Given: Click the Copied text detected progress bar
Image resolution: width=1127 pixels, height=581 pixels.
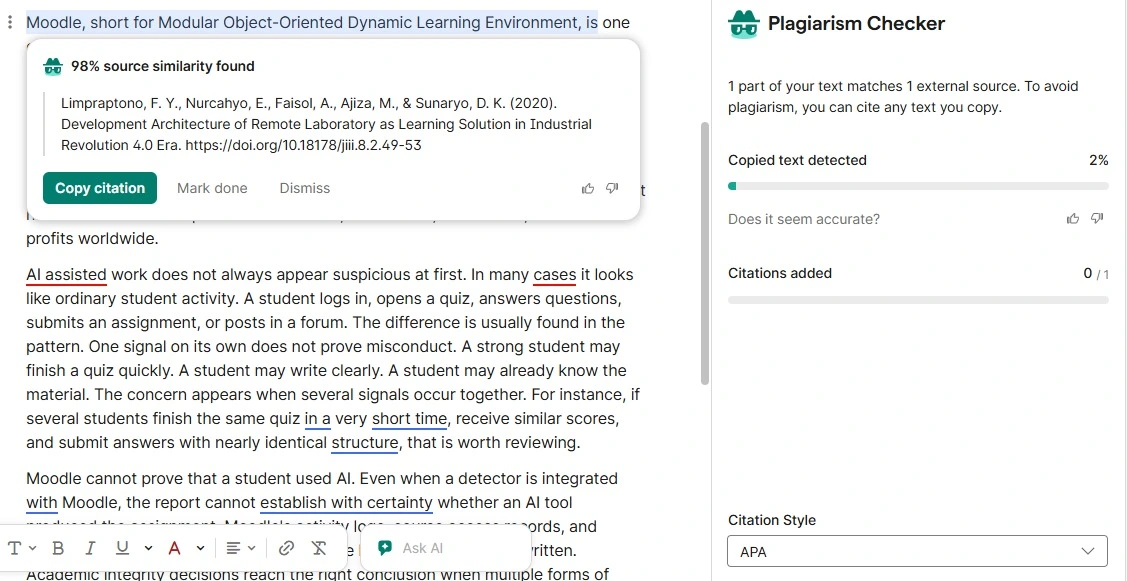Looking at the screenshot, I should [x=918, y=186].
